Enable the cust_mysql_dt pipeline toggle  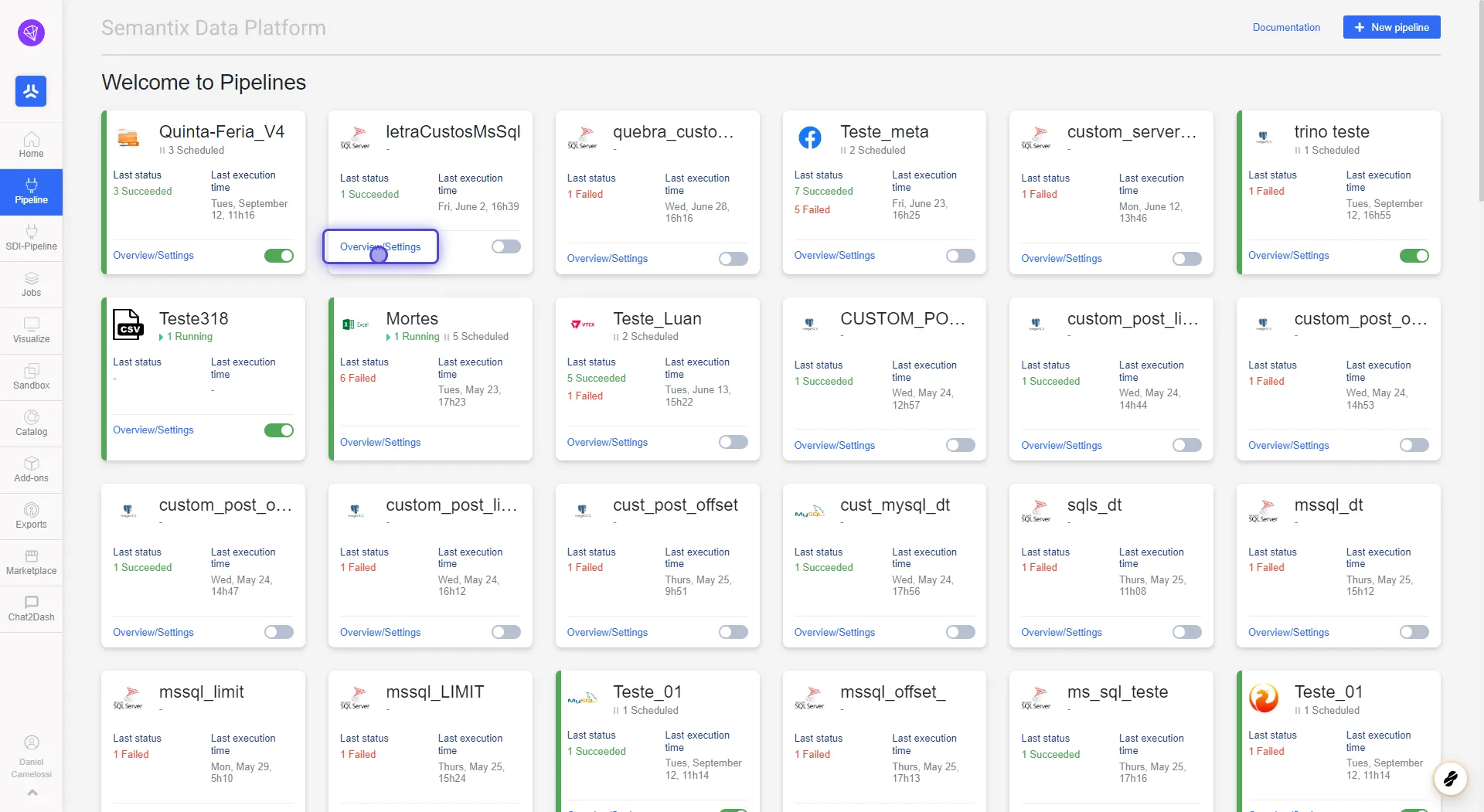tap(961, 632)
